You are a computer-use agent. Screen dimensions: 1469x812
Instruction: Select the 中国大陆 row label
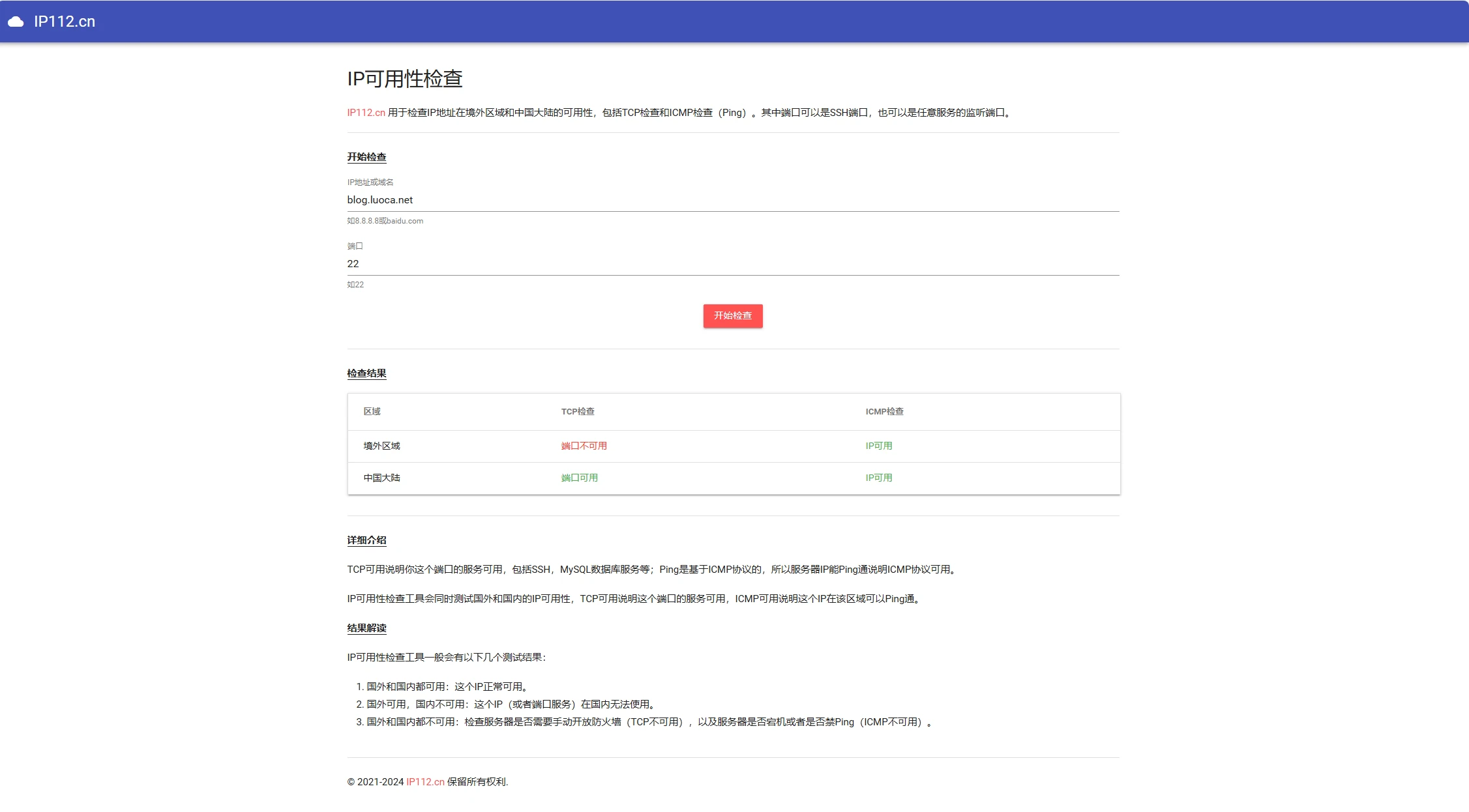(x=381, y=478)
